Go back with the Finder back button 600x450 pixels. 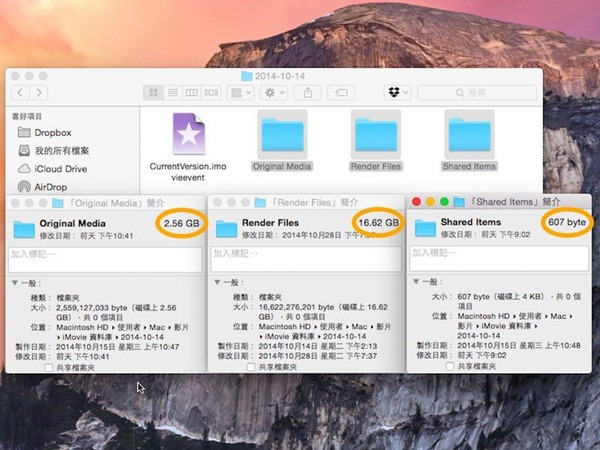pos(20,92)
